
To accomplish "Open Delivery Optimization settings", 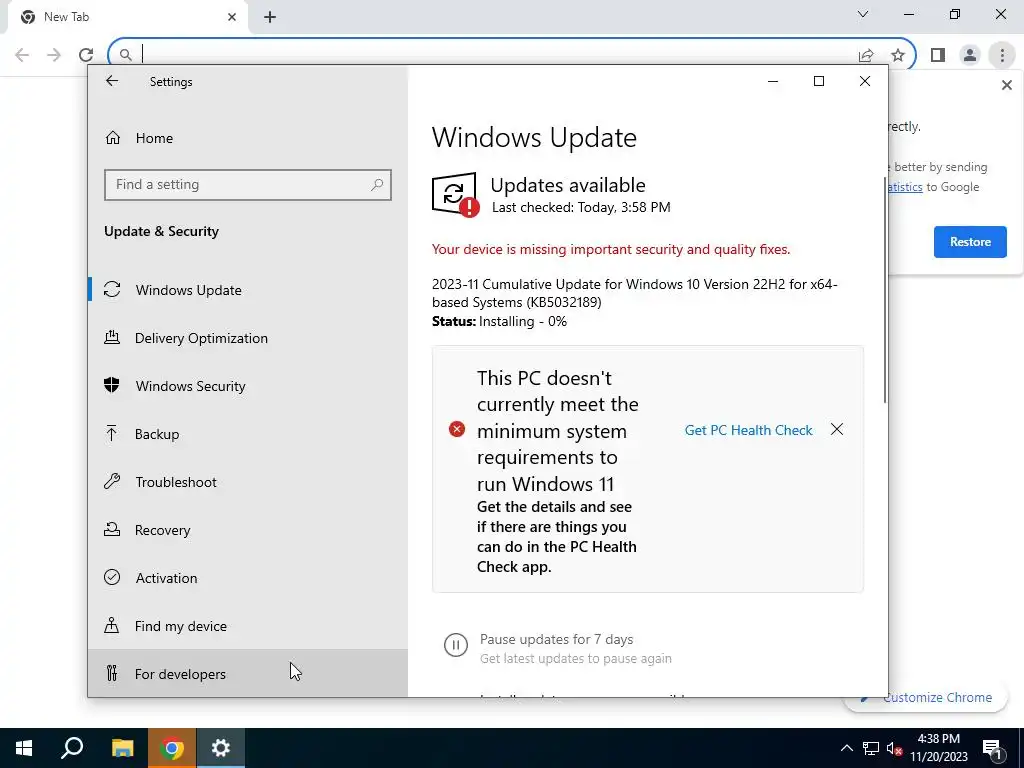I will [248, 338].
